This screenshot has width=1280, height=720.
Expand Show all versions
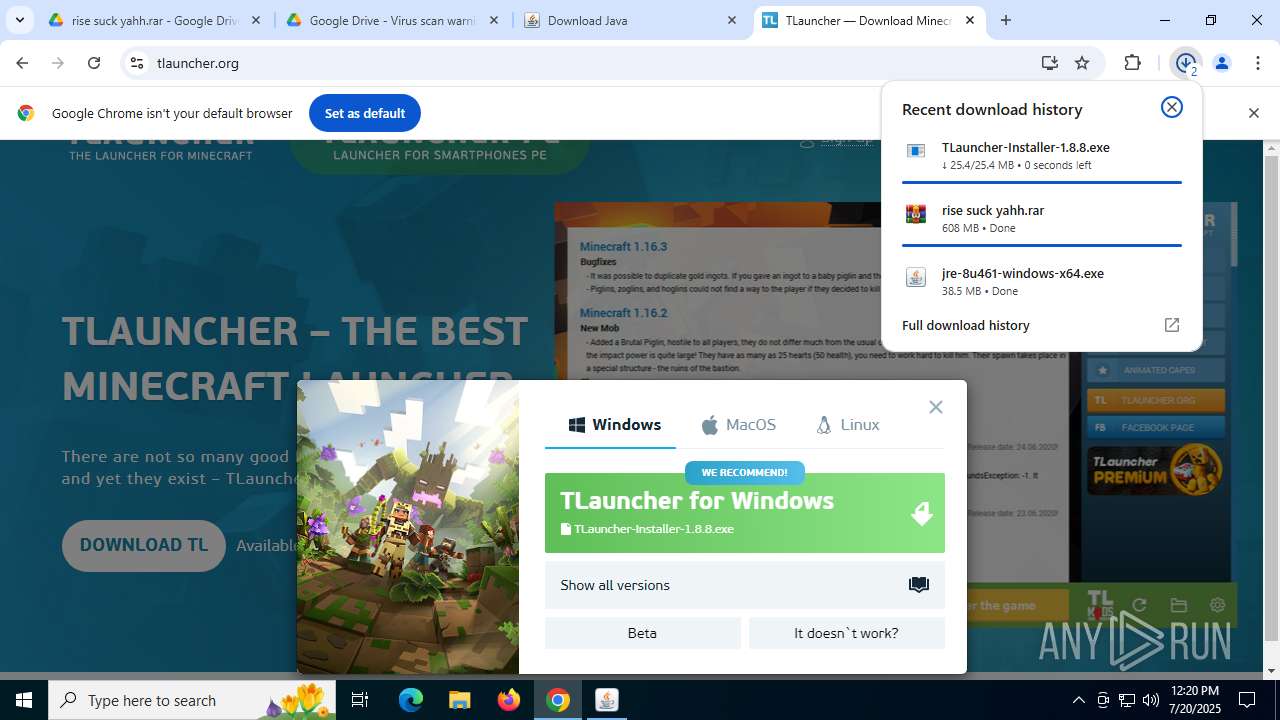[745, 585]
